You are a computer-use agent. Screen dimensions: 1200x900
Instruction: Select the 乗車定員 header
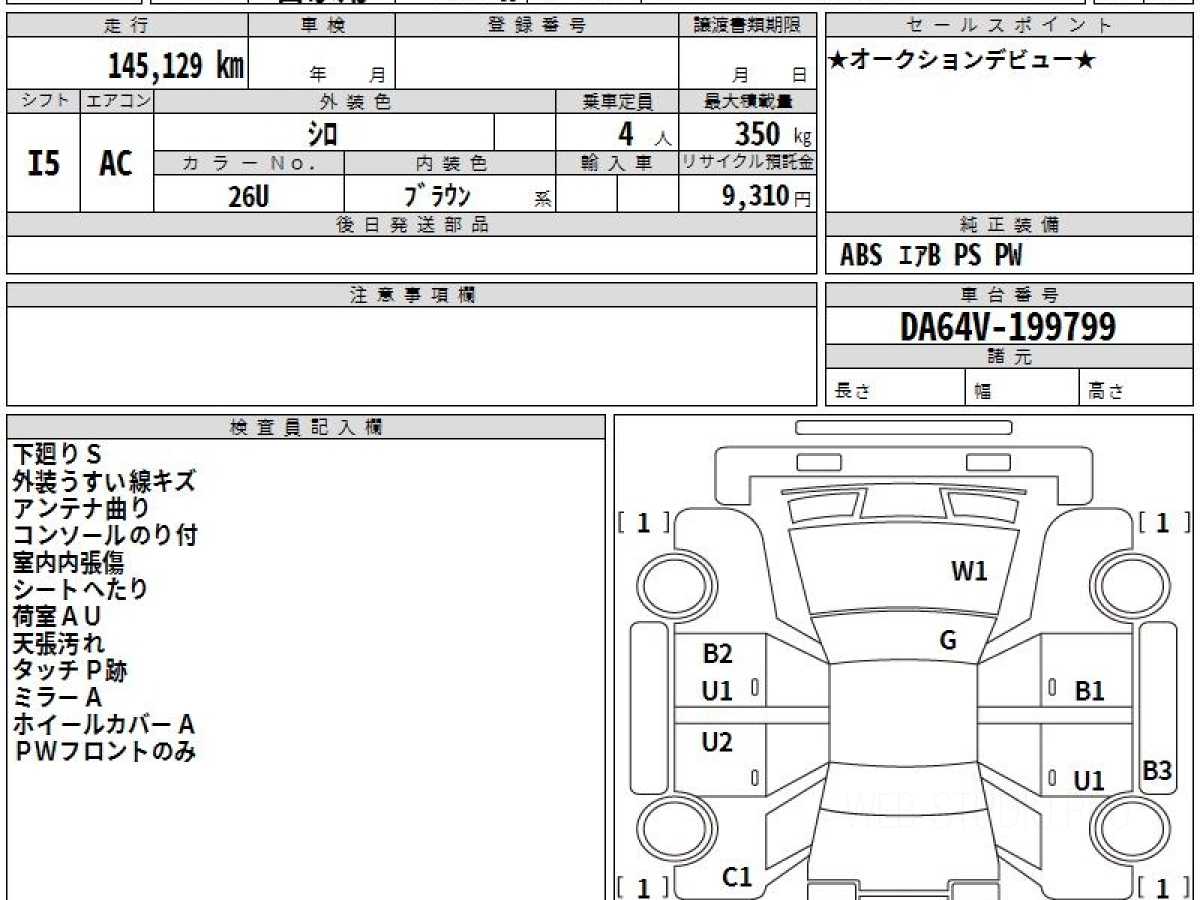tap(617, 101)
